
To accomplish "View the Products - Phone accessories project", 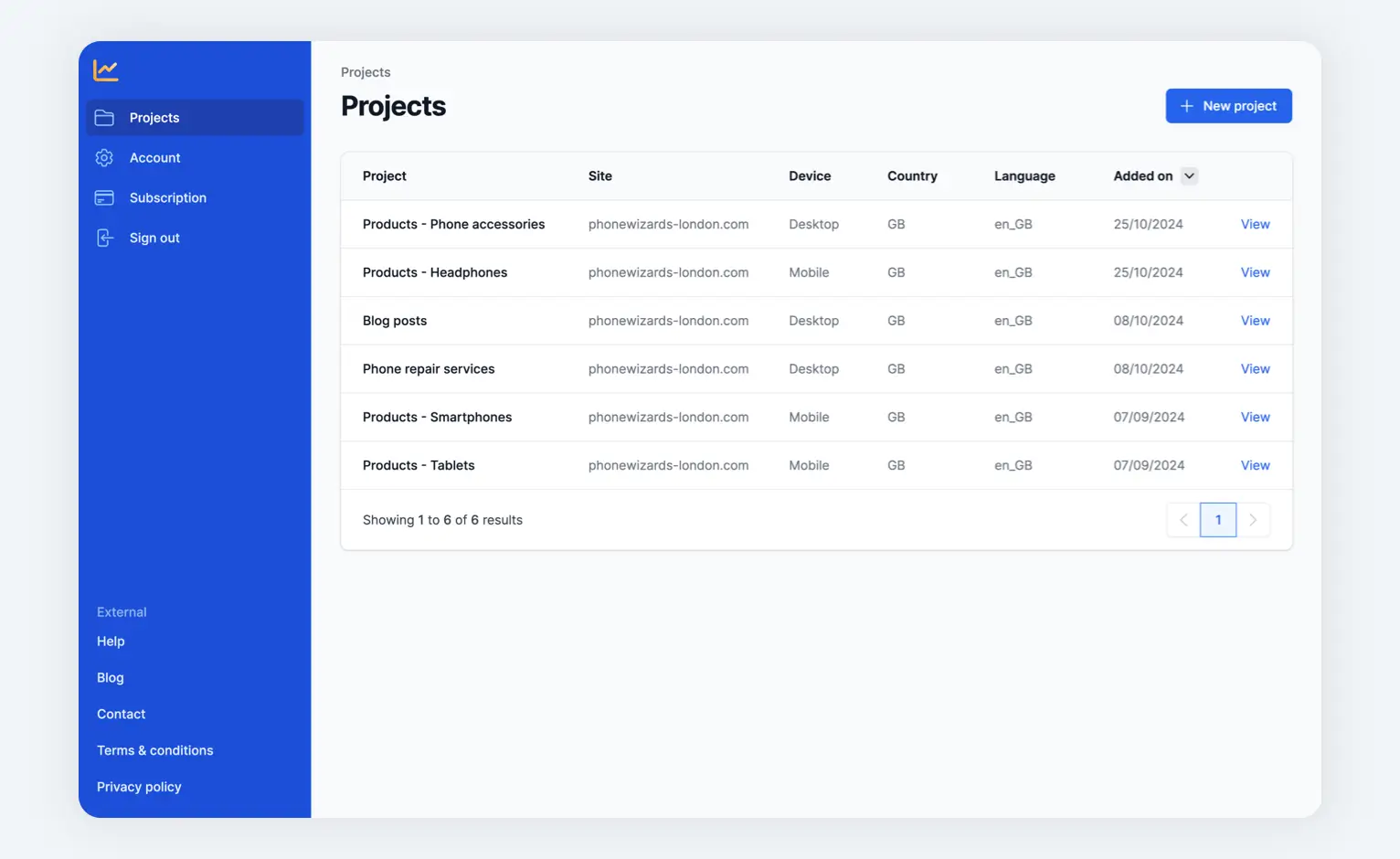I will 1255,224.
